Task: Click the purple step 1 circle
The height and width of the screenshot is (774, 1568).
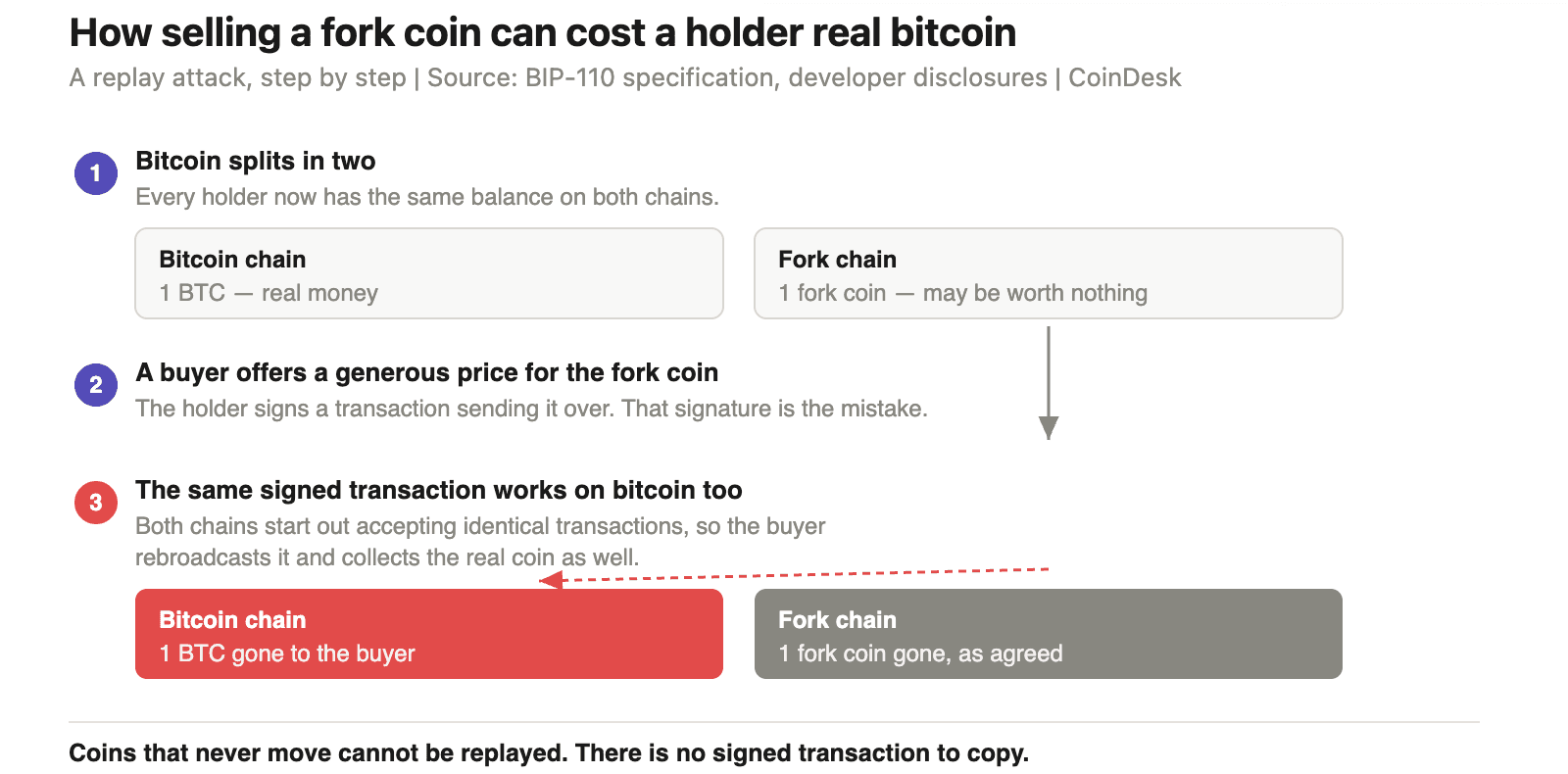Action: coord(96,173)
